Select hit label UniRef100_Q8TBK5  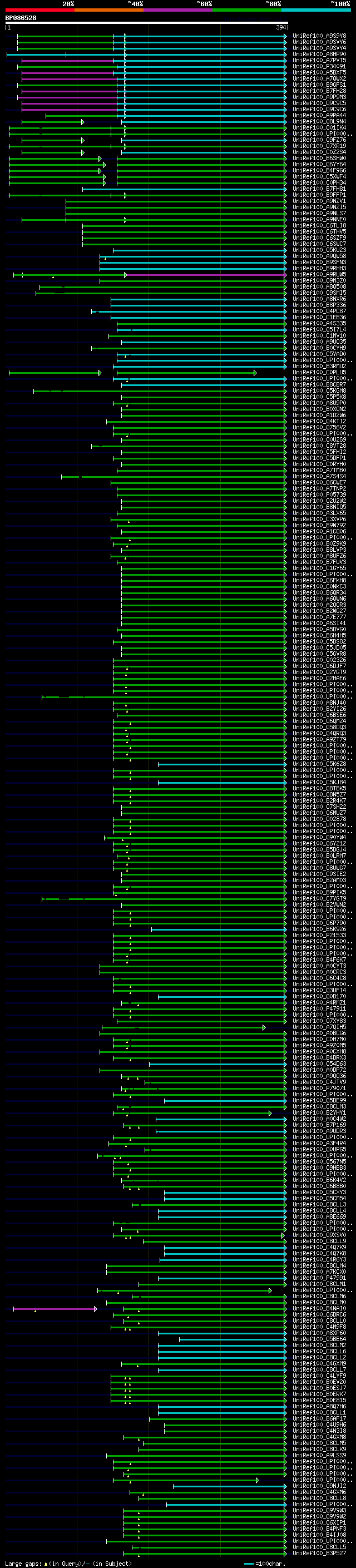click(319, 788)
